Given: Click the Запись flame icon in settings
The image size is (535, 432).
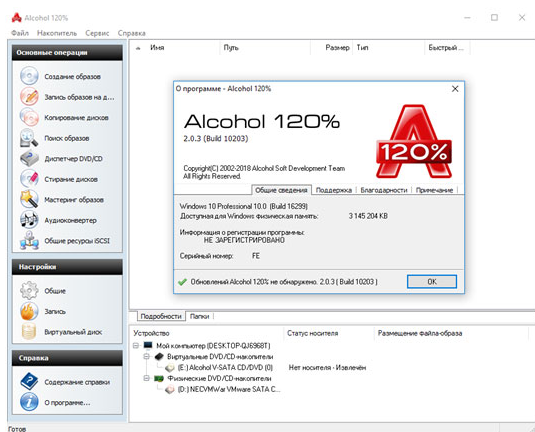Looking at the screenshot, I should pyautogui.click(x=29, y=311).
